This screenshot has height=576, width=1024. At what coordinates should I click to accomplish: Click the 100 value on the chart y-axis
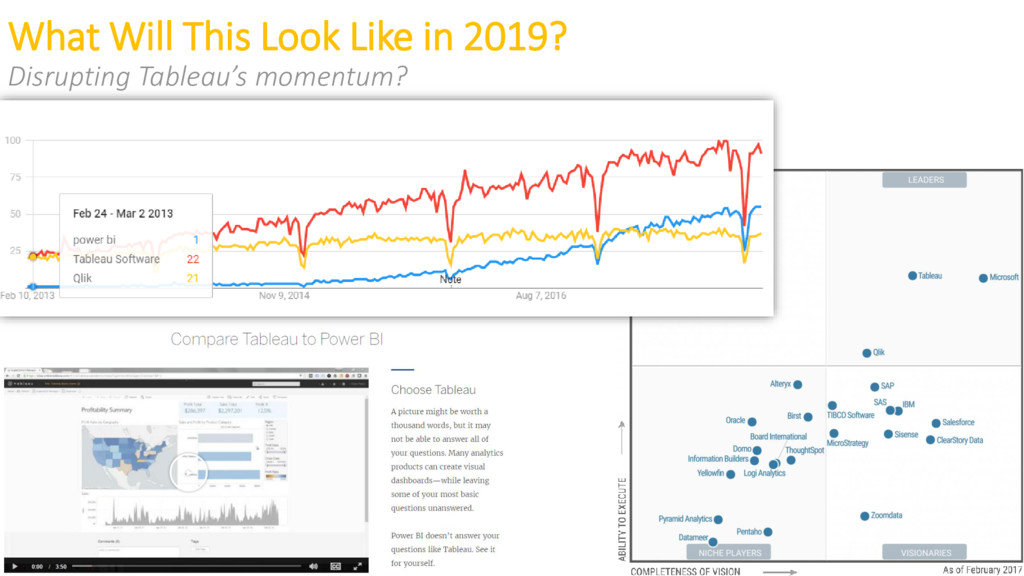pos(13,140)
